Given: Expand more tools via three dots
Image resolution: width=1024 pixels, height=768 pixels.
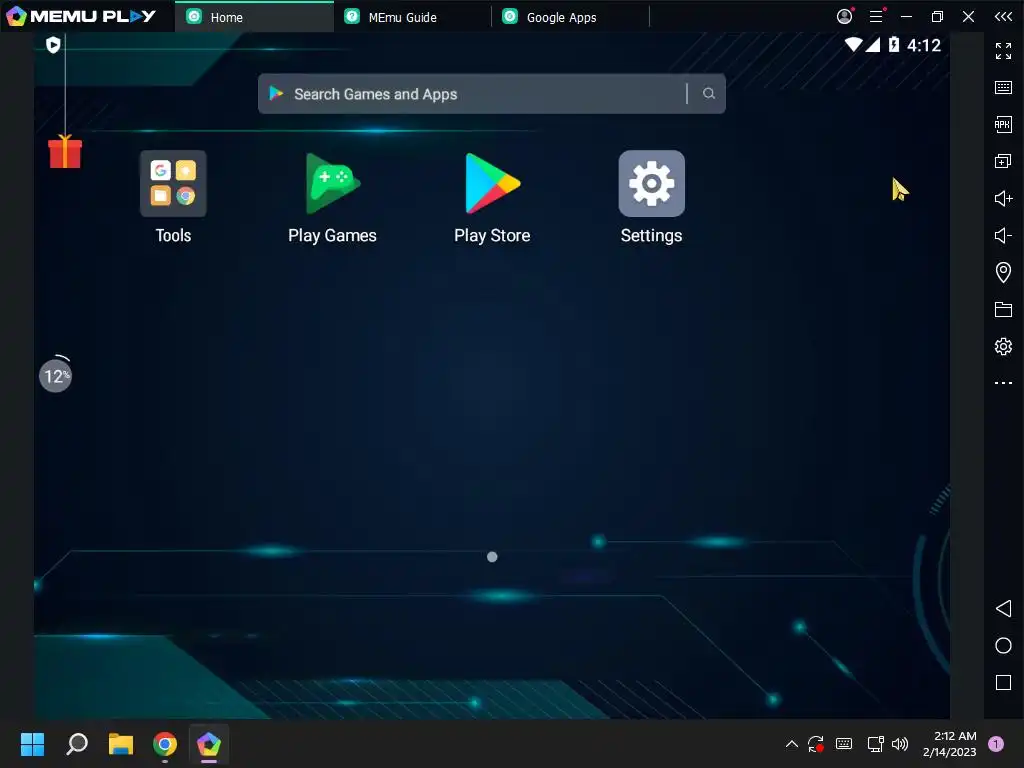Looking at the screenshot, I should pyautogui.click(x=1003, y=383).
